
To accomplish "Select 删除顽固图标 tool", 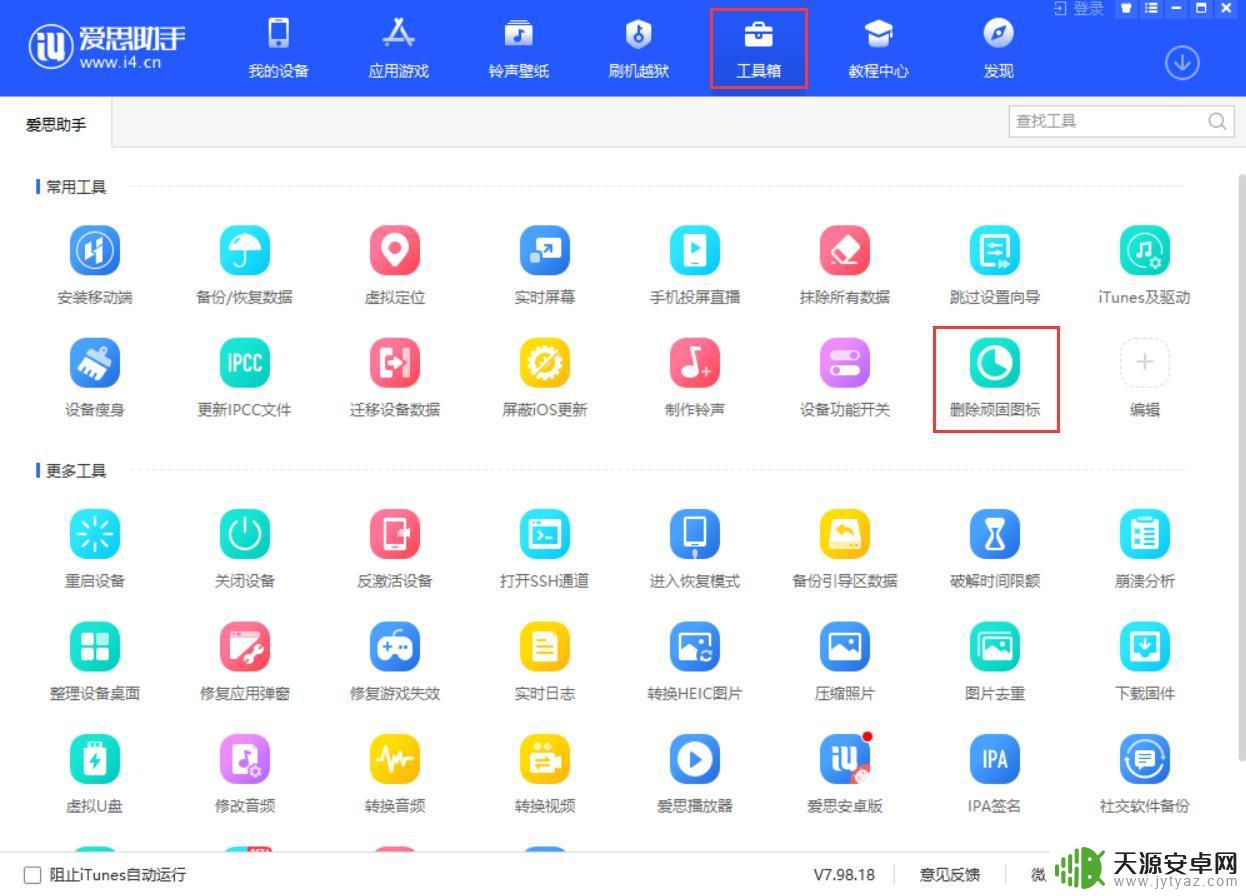I will click(x=995, y=362).
